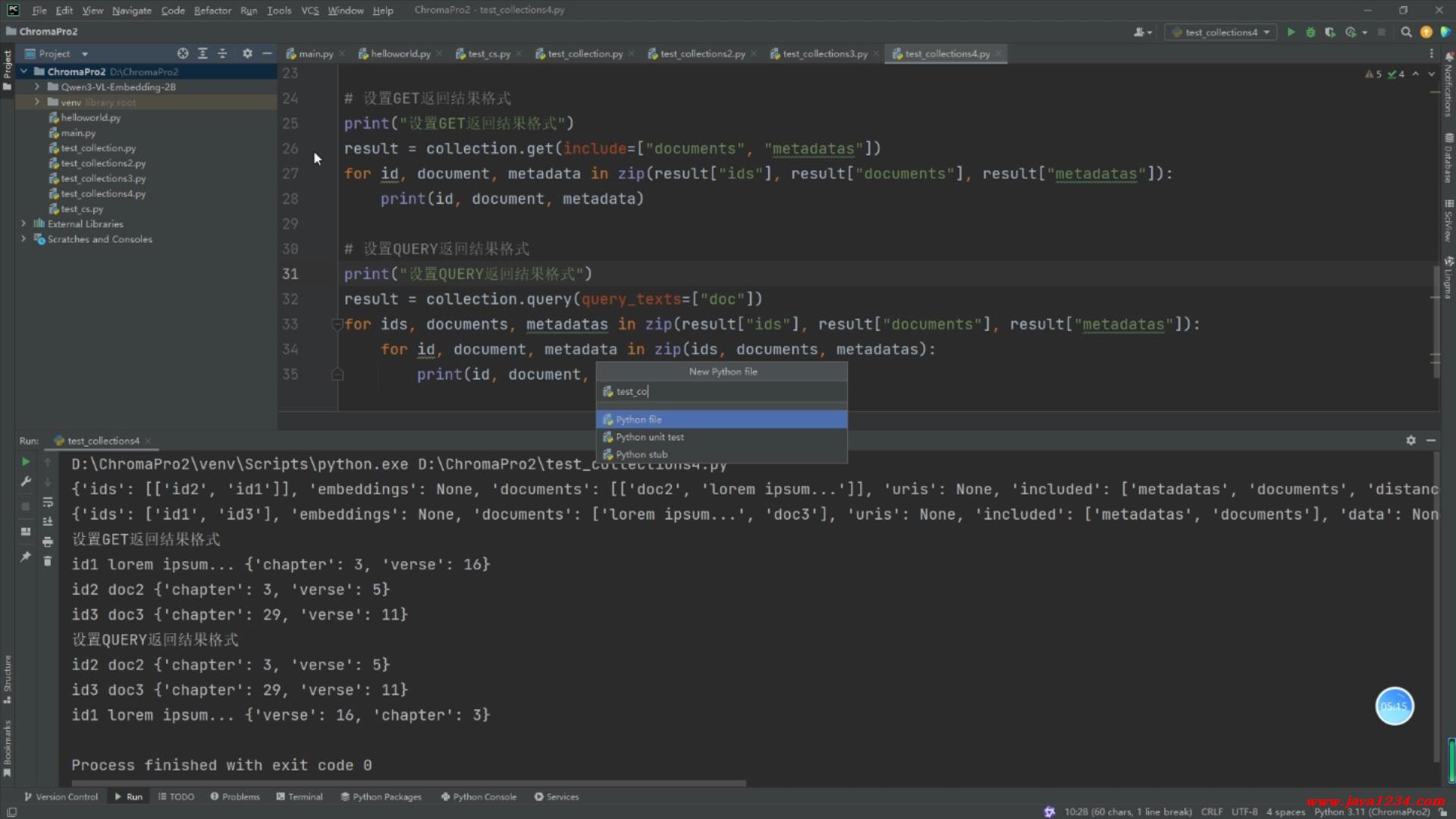Image resolution: width=1456 pixels, height=819 pixels.
Task: Toggle soft-wrap icon in Run panel
Action: point(48,502)
